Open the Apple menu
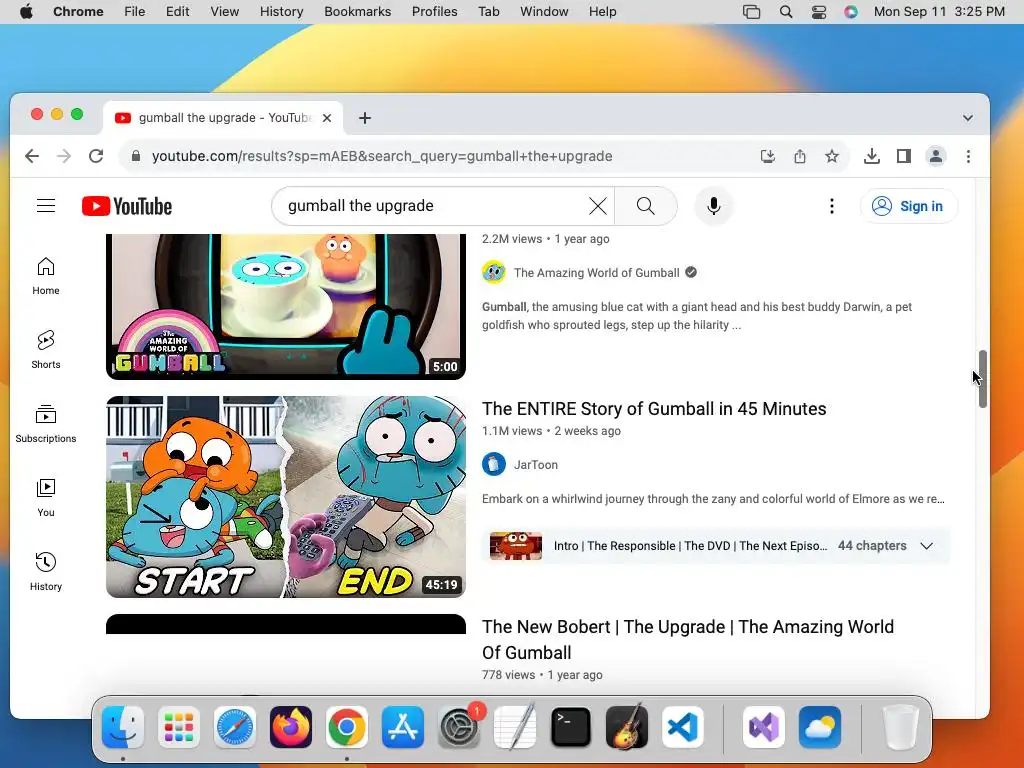This screenshot has width=1024, height=768. coord(26,11)
